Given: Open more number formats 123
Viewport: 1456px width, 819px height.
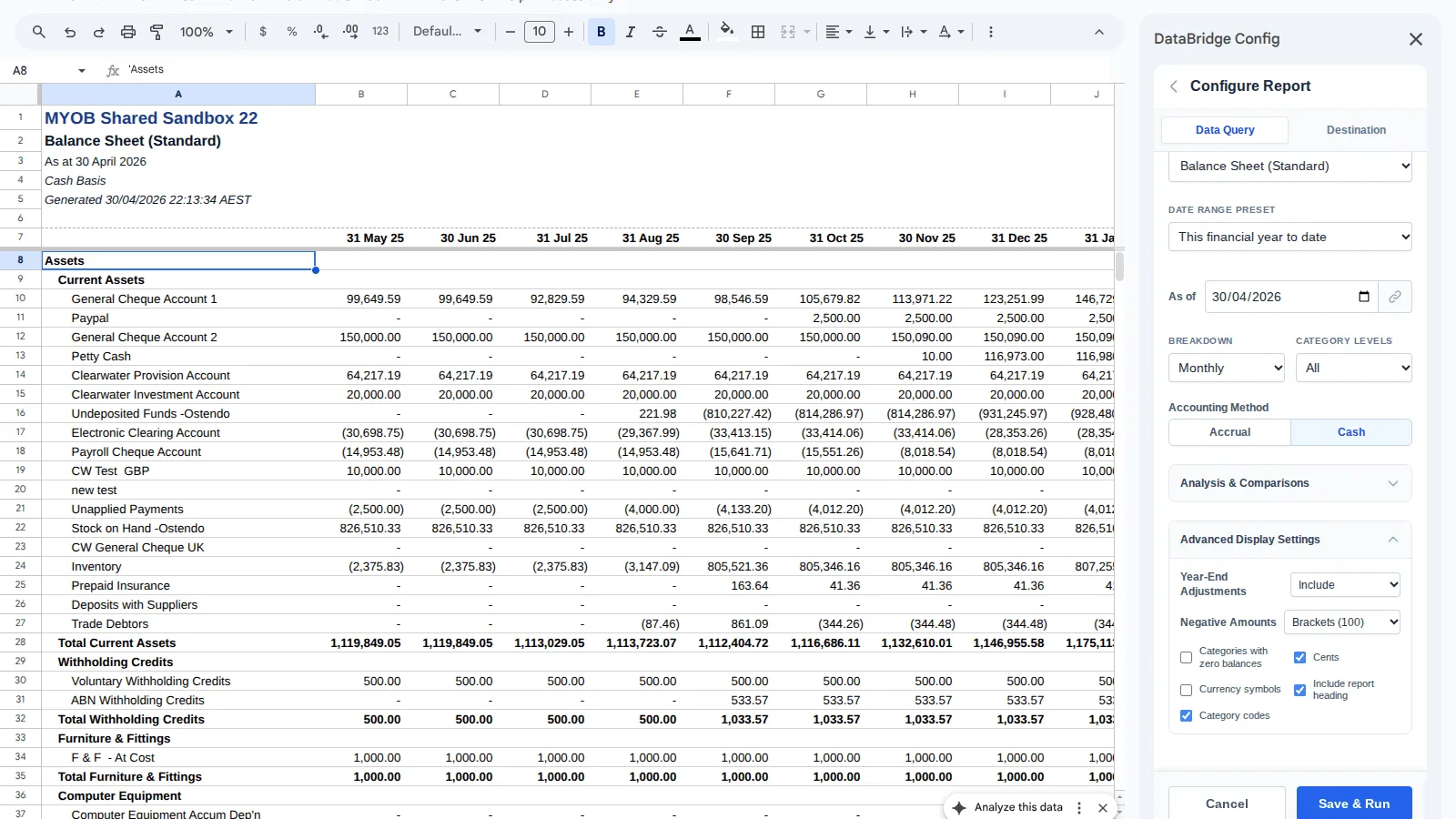Looking at the screenshot, I should 380,32.
